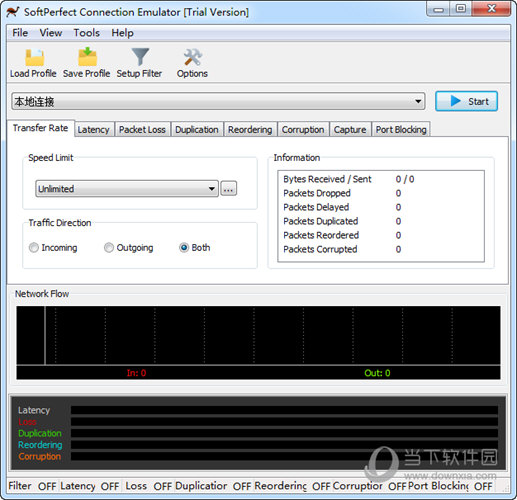Click the Corruption OFF status bar entry
The image size is (517, 500).
(x=369, y=486)
